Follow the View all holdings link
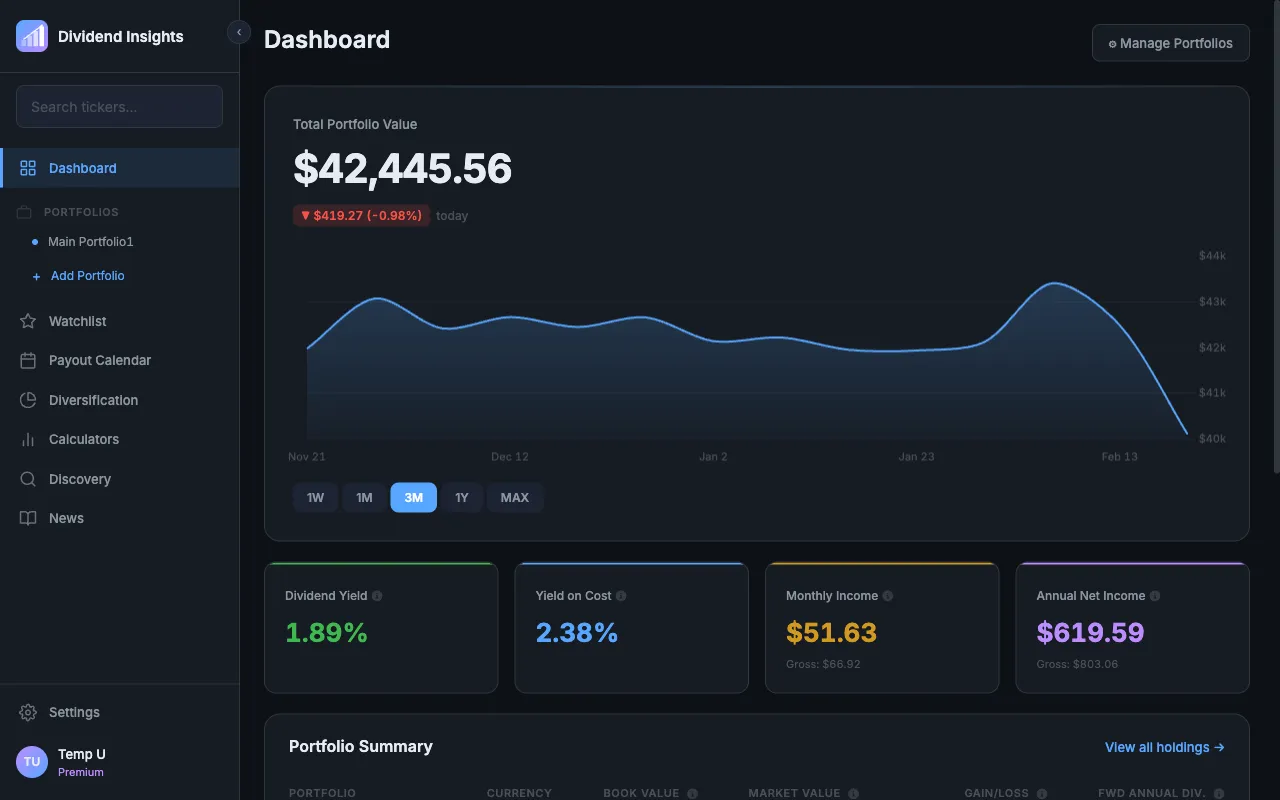Screen dimensions: 1280x800 coord(1164,747)
